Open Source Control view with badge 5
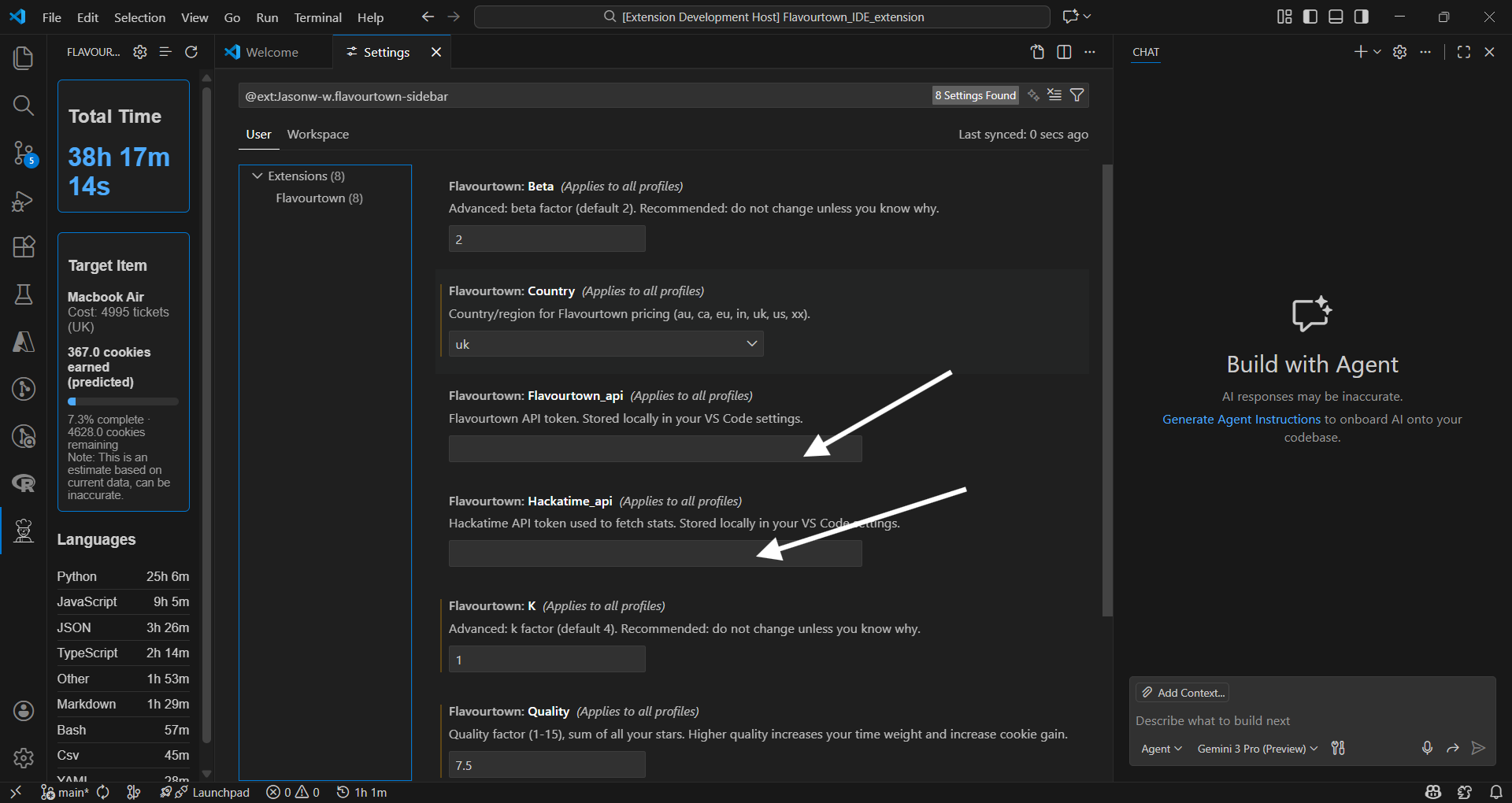Viewport: 1512px width, 803px height. pos(24,154)
